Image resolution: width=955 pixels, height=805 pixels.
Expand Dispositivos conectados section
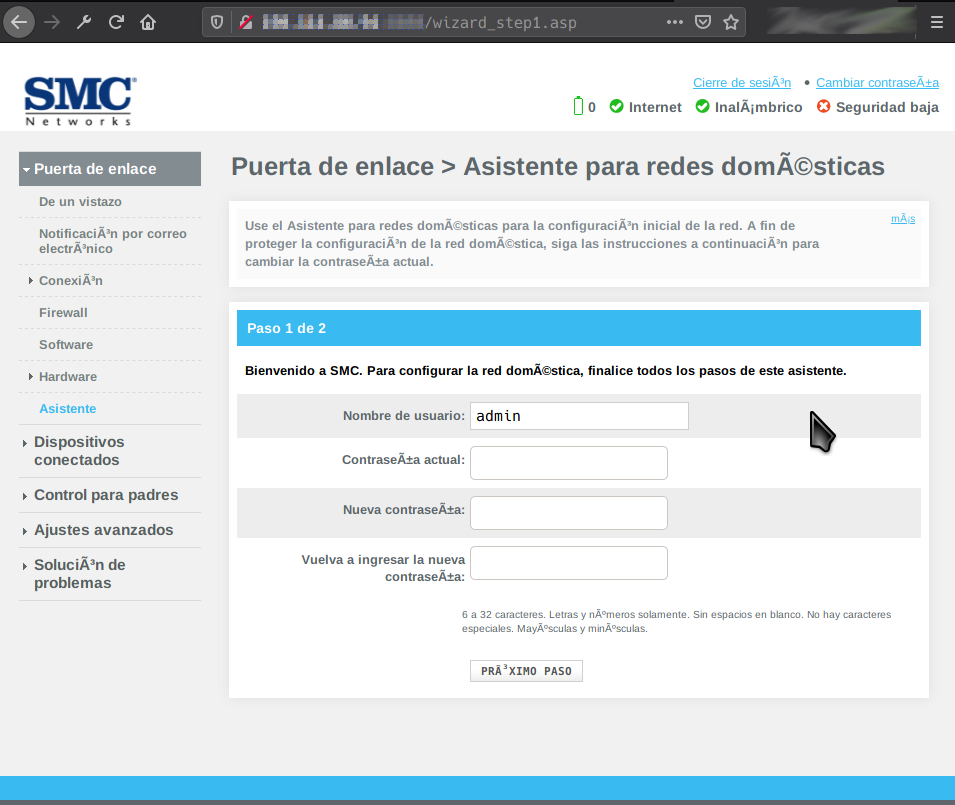coord(78,451)
